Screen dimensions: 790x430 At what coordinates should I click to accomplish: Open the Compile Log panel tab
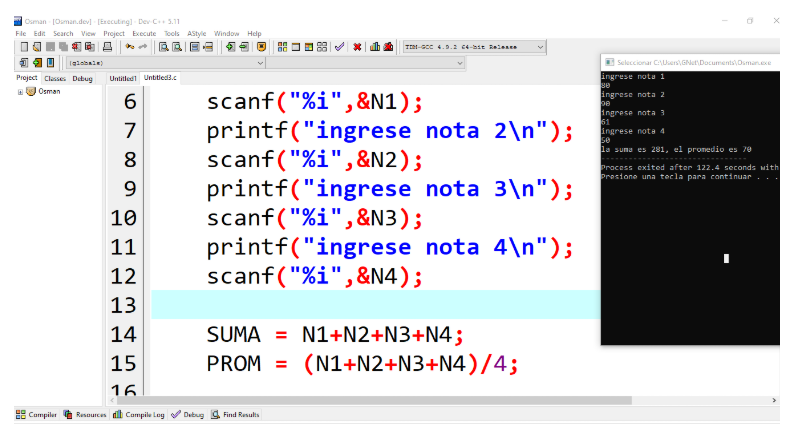(x=138, y=414)
